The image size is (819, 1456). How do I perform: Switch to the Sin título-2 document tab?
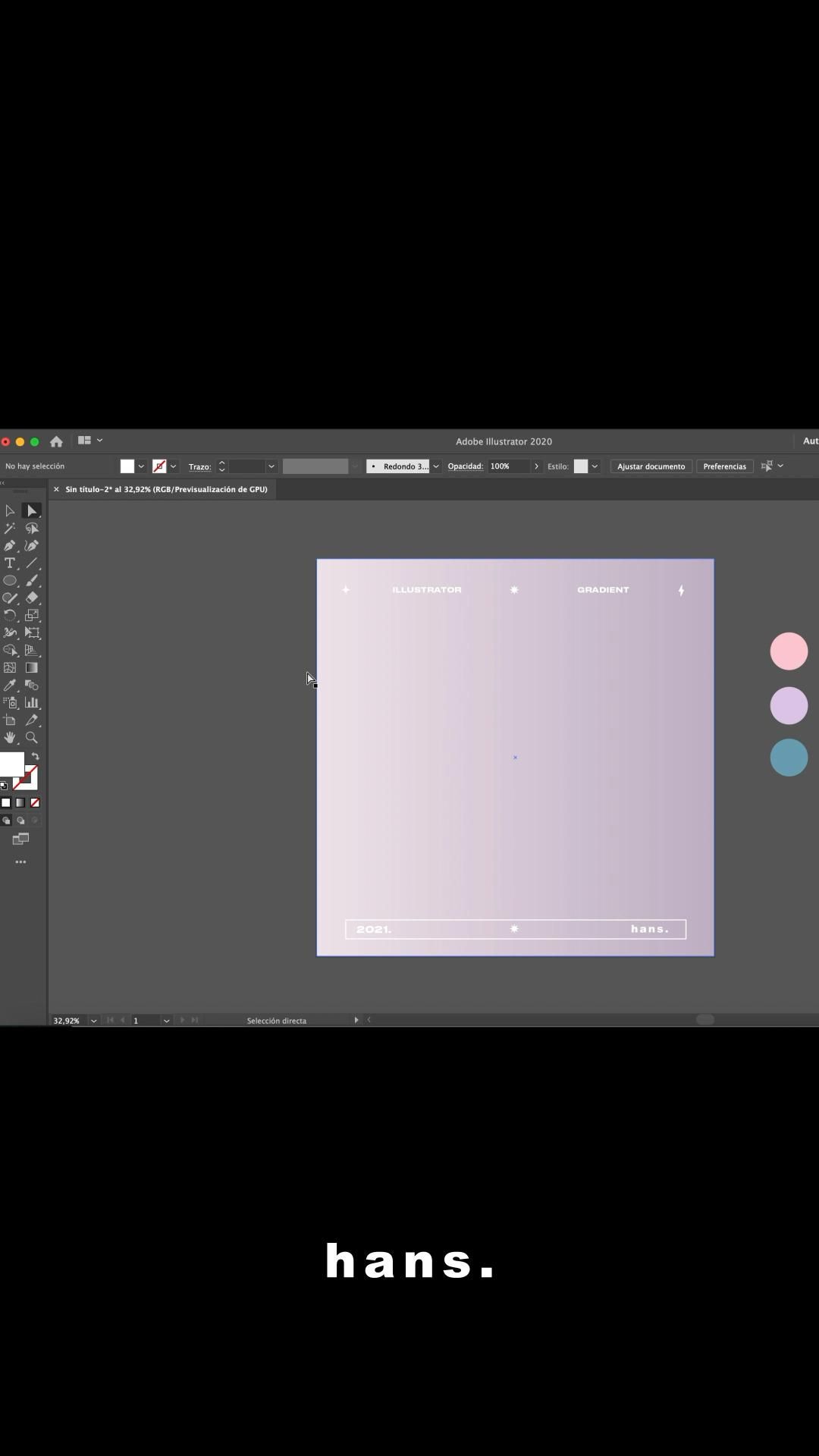pos(166,490)
